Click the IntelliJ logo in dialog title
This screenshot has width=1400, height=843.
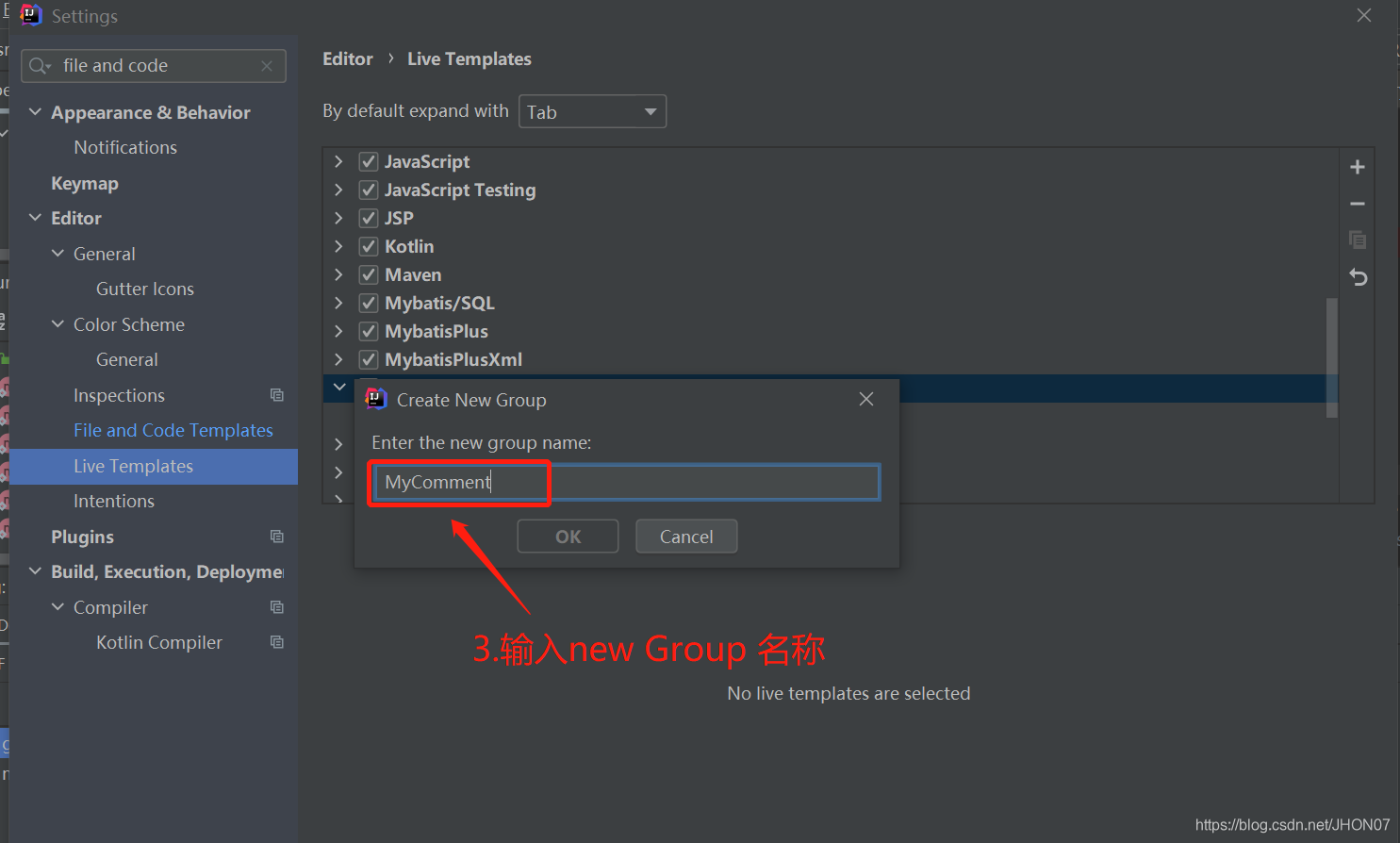(x=376, y=399)
